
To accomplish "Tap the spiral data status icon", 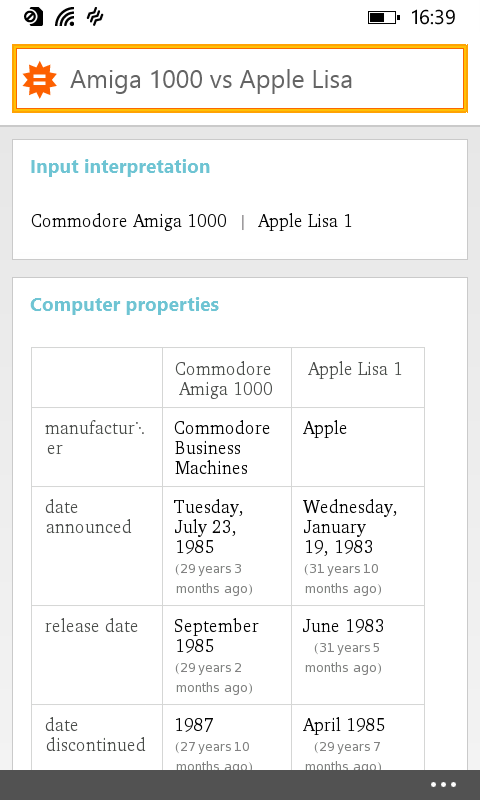I will click(33, 17).
